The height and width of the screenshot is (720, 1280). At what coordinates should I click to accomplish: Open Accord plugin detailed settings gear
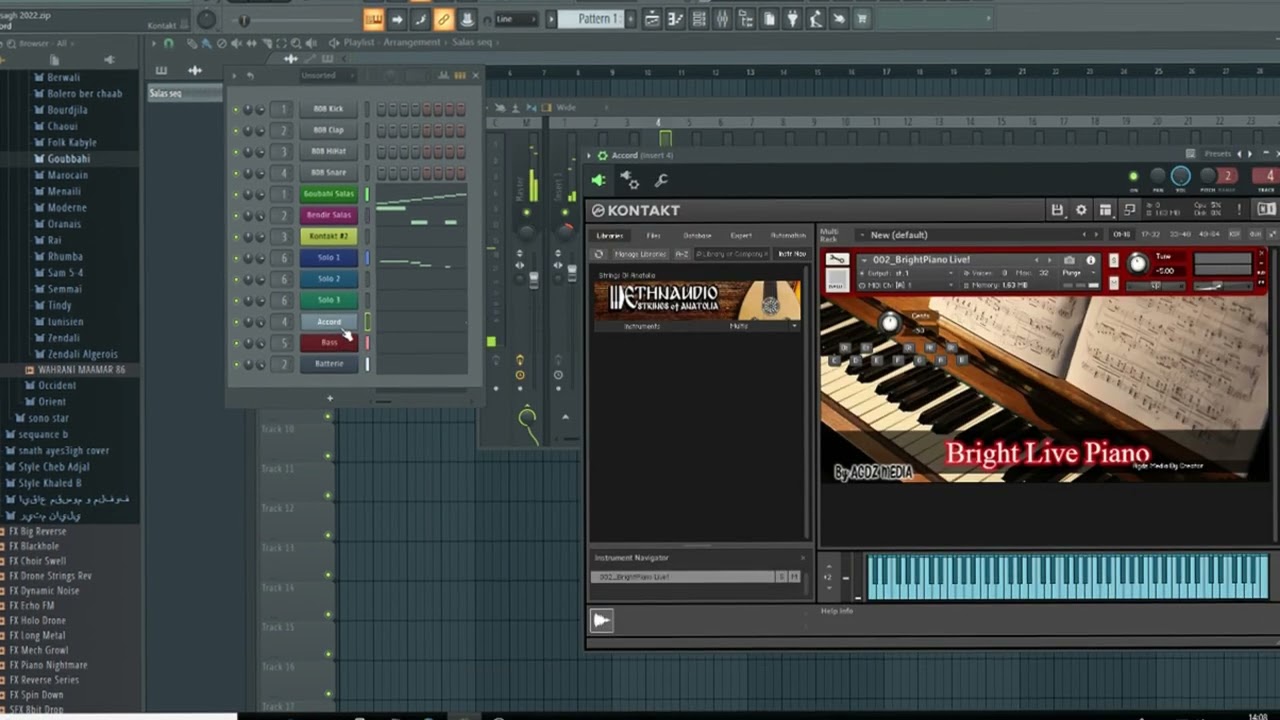tap(630, 180)
